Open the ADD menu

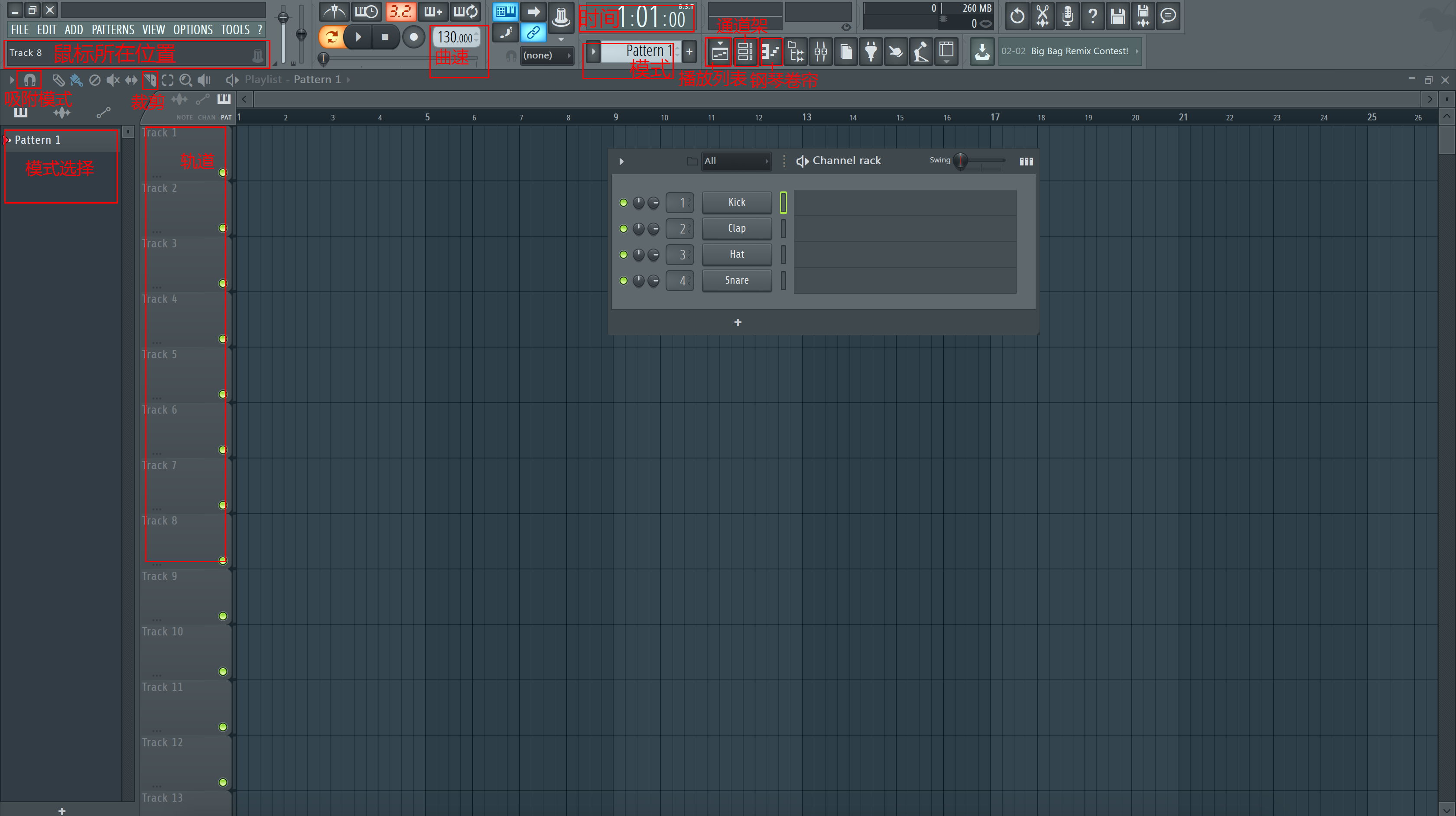click(74, 30)
